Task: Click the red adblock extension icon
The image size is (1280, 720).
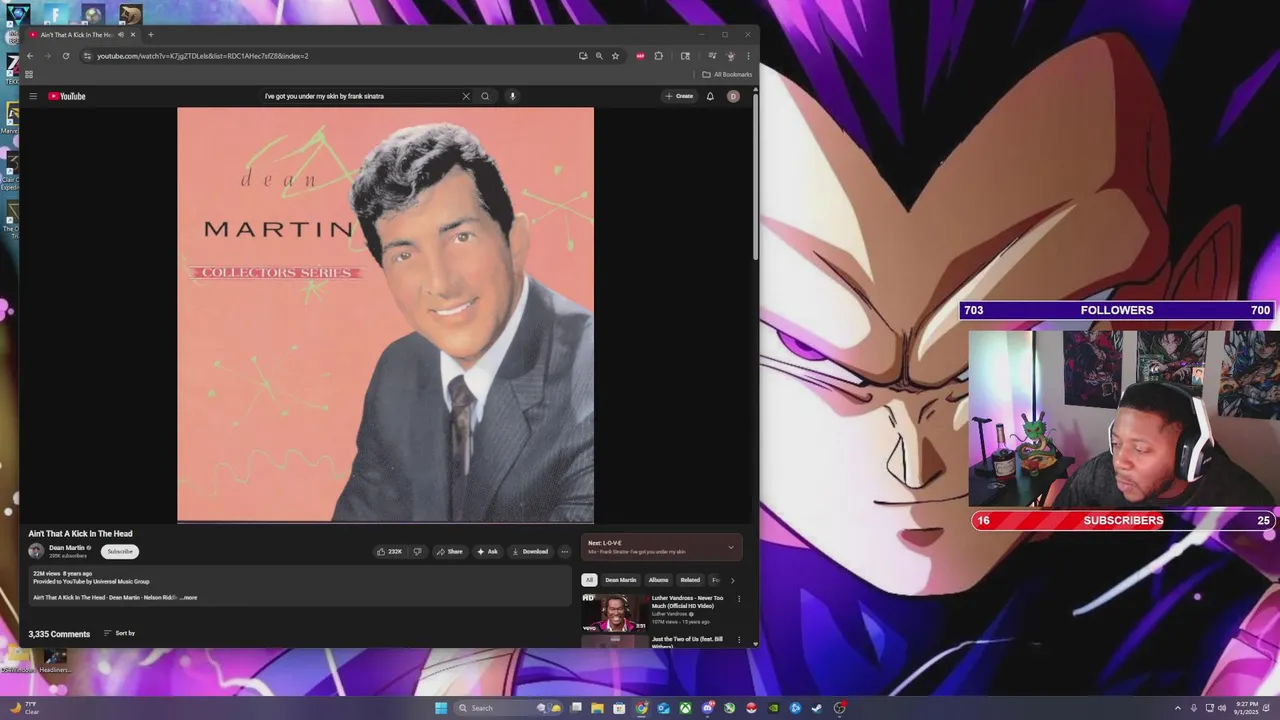Action: point(640,56)
